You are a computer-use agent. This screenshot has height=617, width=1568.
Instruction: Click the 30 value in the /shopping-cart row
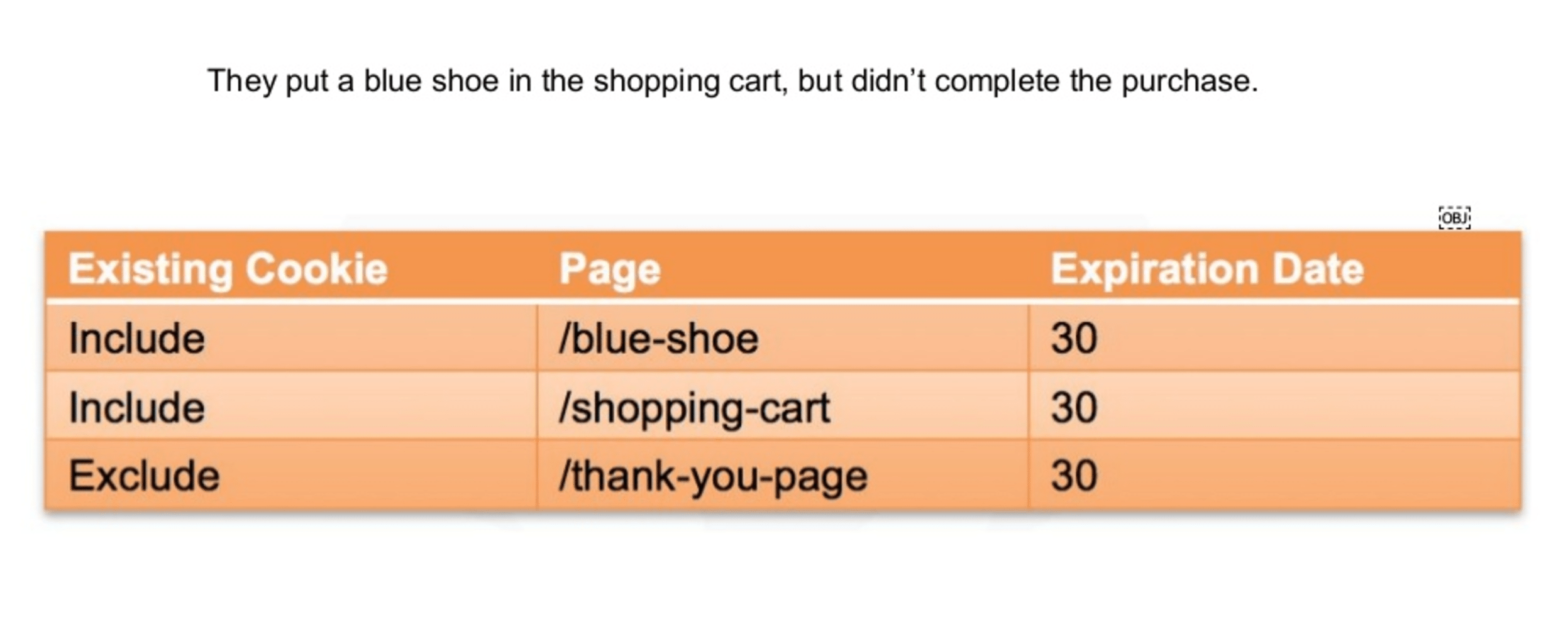(1074, 408)
